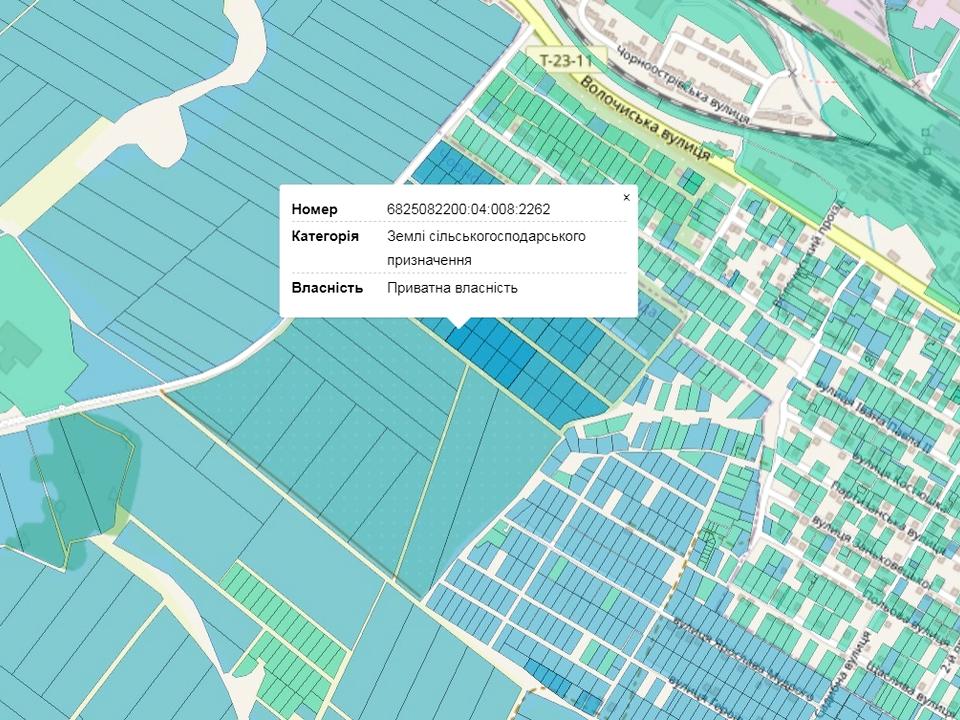Close the parcel info popup
The width and height of the screenshot is (960, 720).
(x=626, y=198)
